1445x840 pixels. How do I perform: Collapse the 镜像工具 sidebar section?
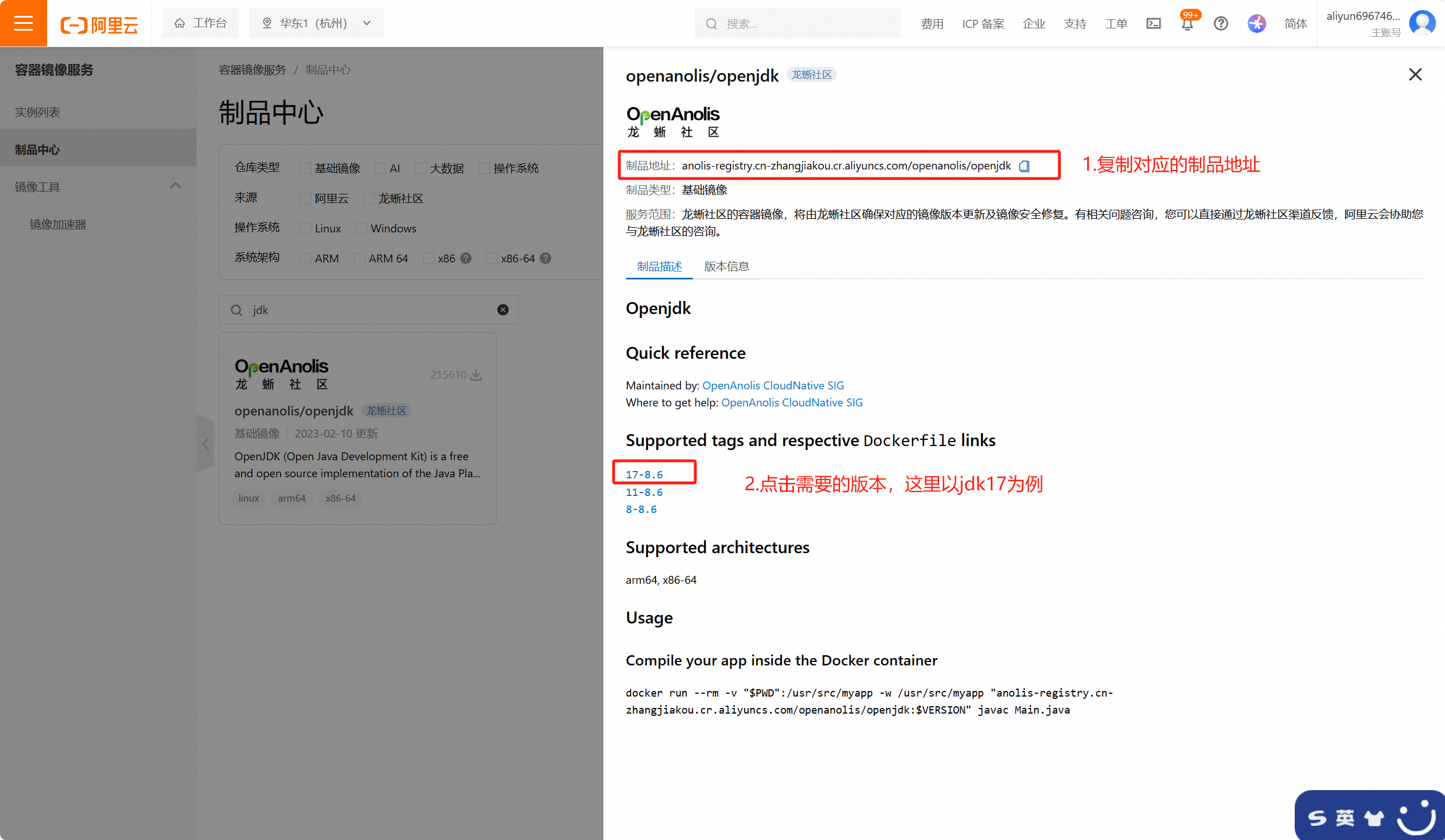click(175, 186)
